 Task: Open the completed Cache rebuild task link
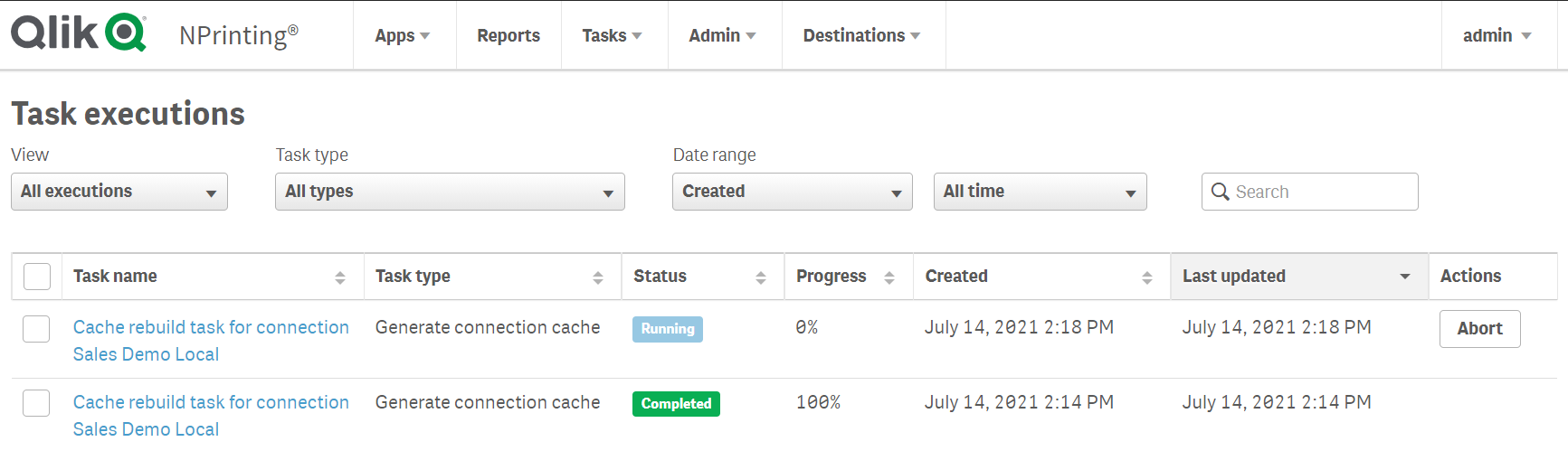pyautogui.click(x=210, y=403)
